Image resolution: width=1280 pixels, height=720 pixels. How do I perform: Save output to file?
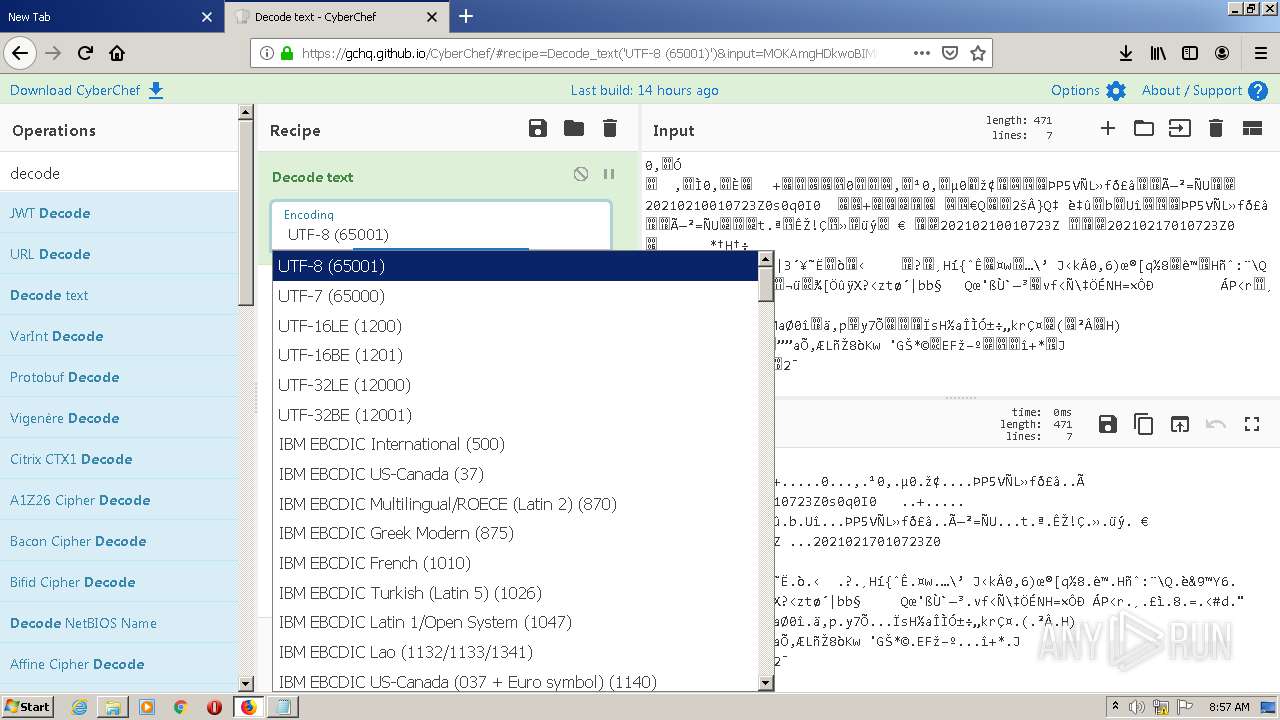click(1108, 424)
